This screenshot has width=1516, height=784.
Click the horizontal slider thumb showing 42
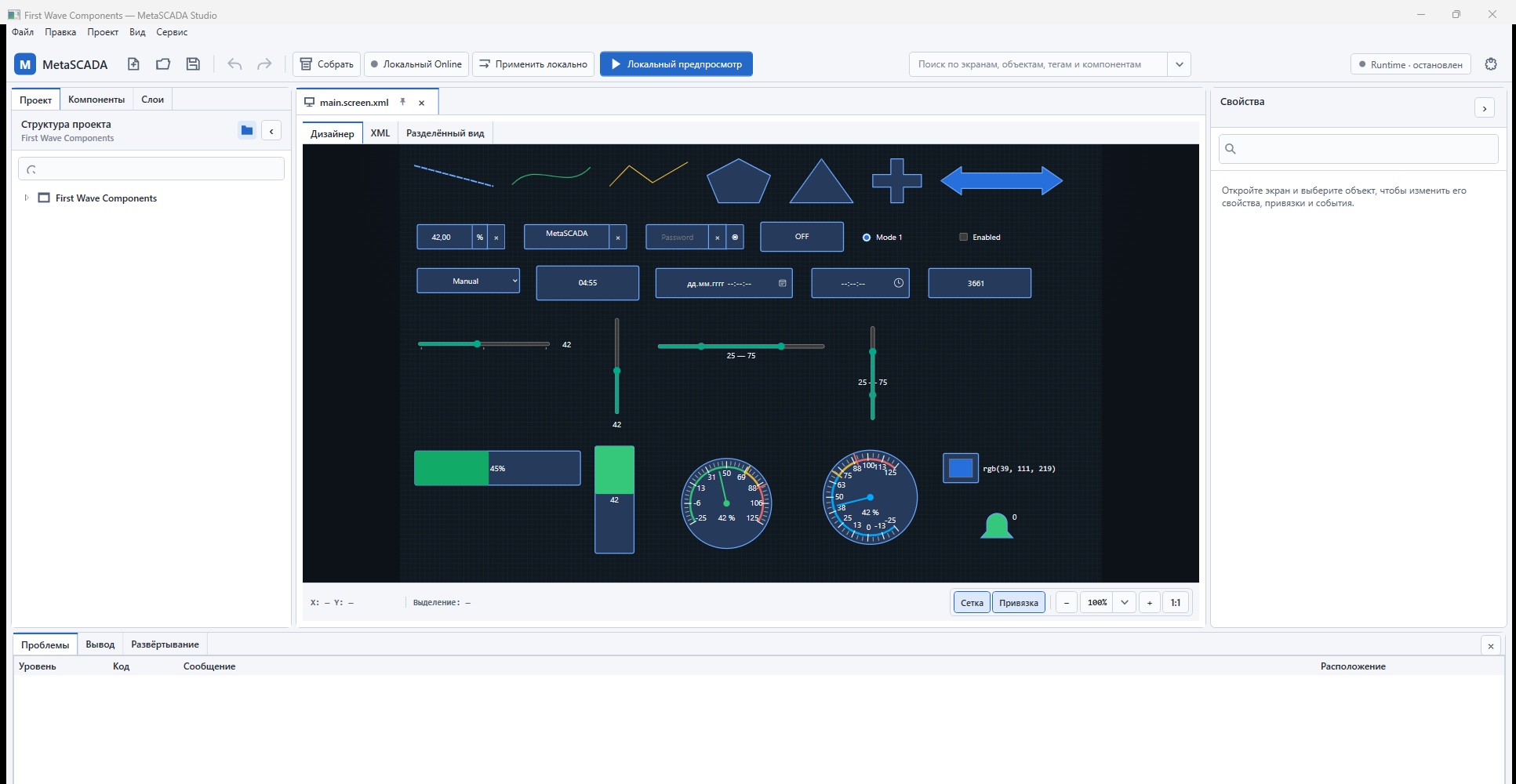pyautogui.click(x=477, y=344)
